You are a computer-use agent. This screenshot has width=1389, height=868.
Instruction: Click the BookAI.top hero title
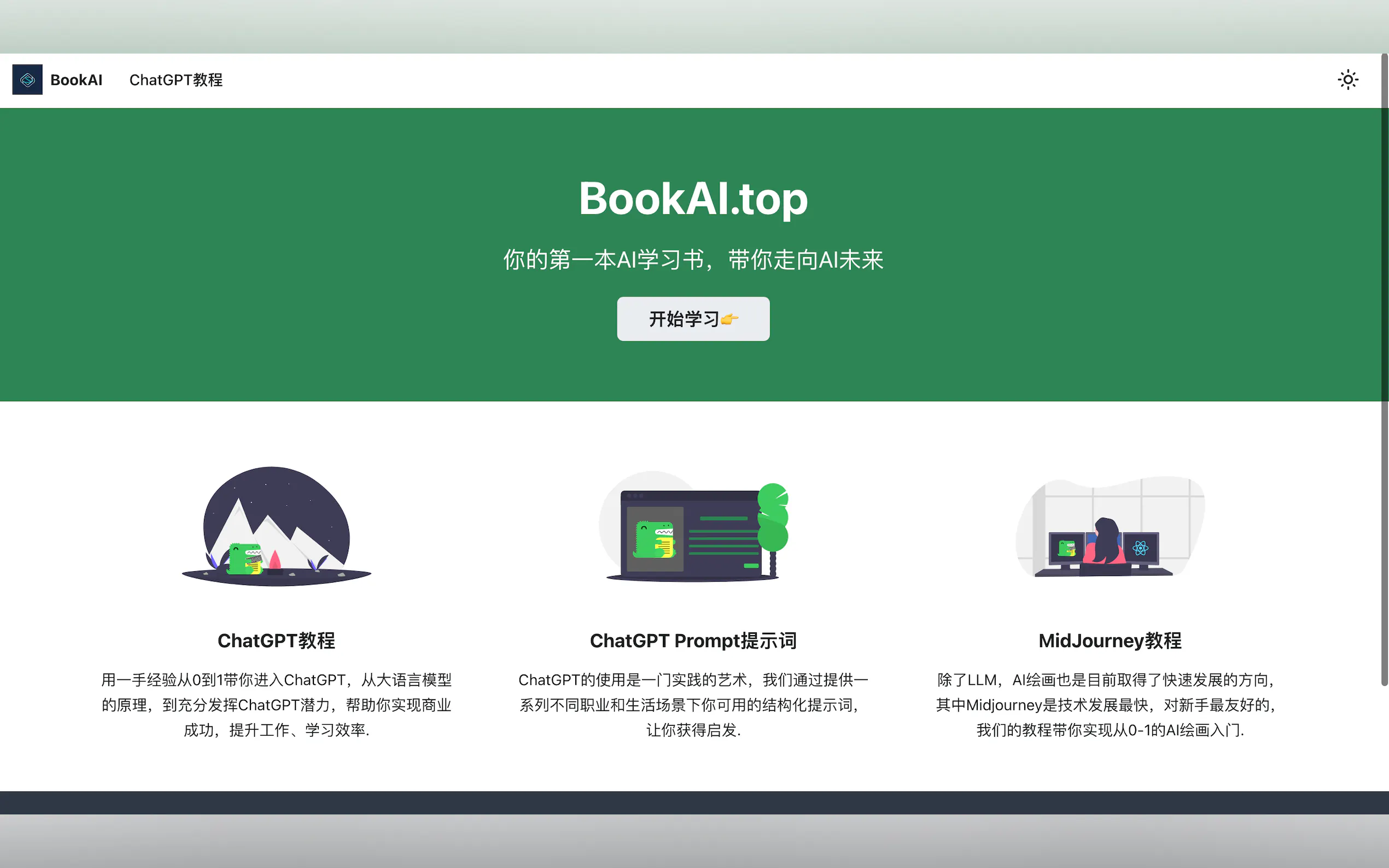point(693,198)
